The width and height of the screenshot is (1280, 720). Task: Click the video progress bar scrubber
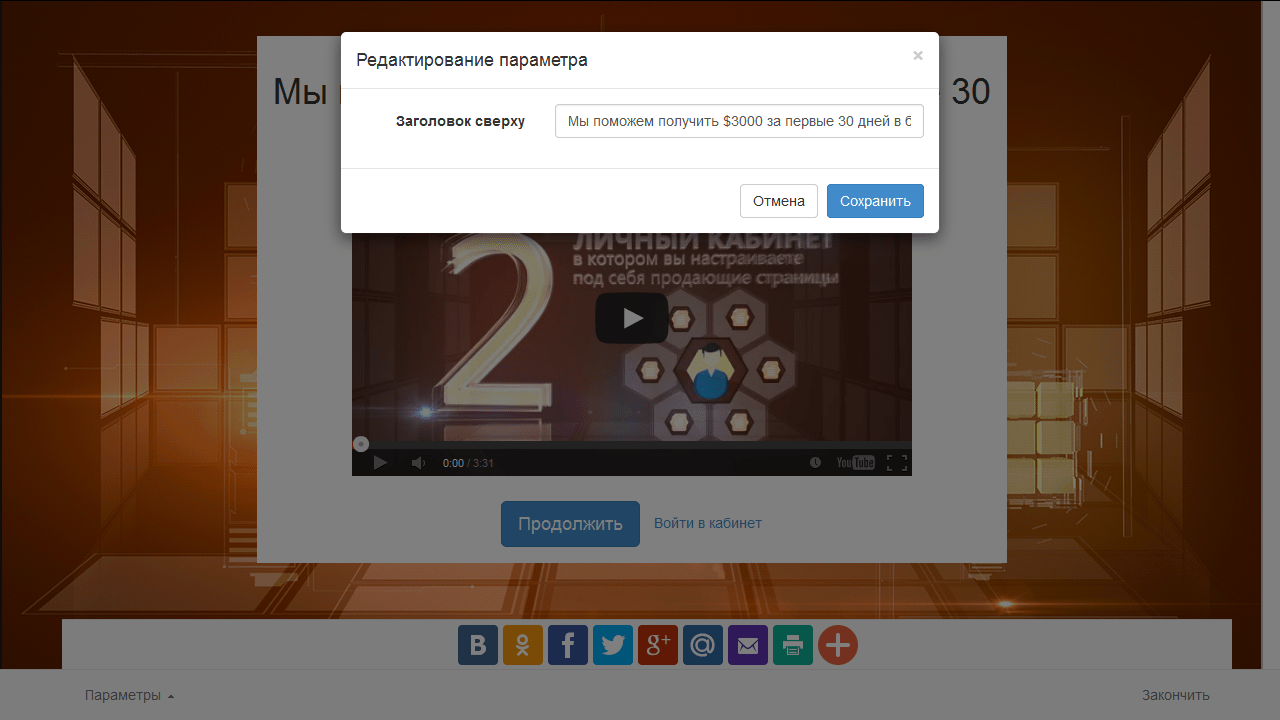[361, 444]
